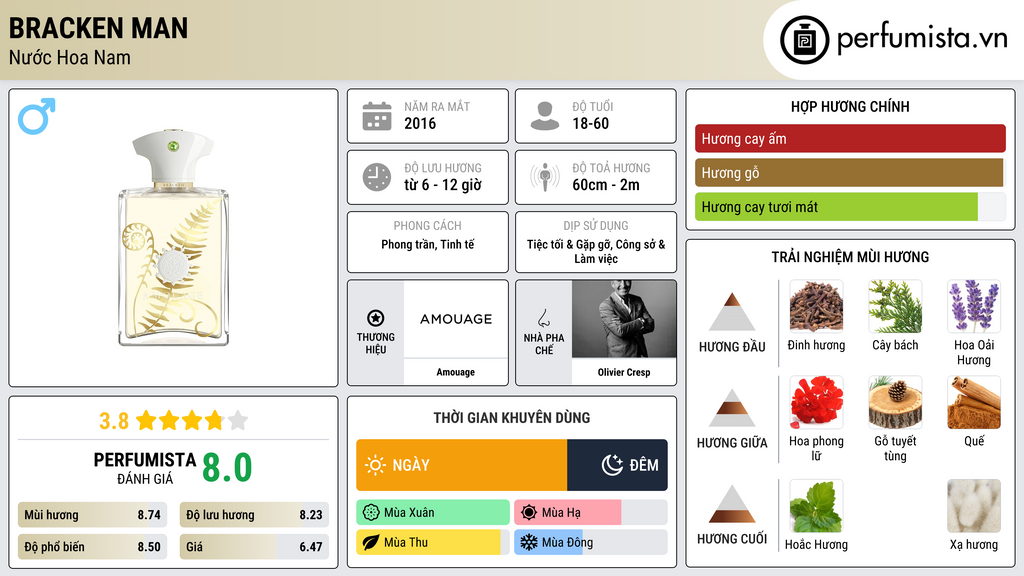This screenshot has height=576, width=1024.
Task: Click the Phong trần, Tinh tế style text
Action: pos(428,244)
